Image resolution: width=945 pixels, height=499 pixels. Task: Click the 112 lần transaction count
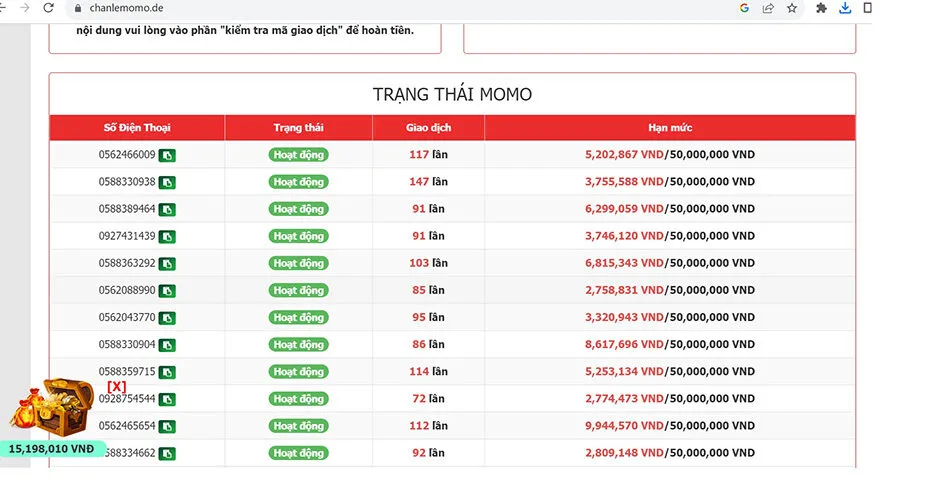pyautogui.click(x=429, y=426)
